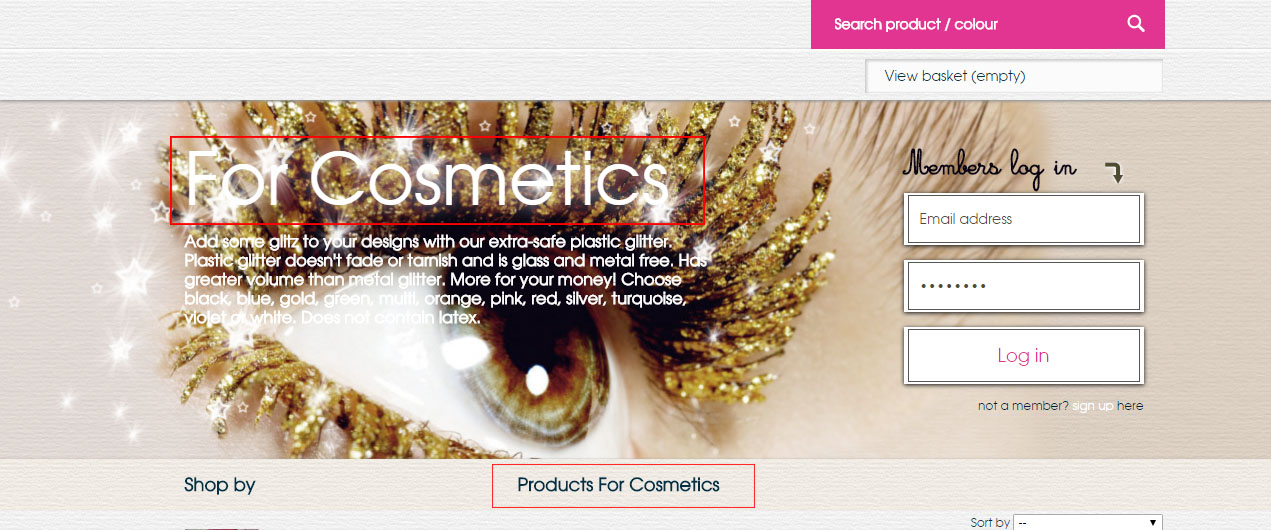1271x530 pixels.
Task: Open View basket (empty)
Action: (x=1014, y=76)
